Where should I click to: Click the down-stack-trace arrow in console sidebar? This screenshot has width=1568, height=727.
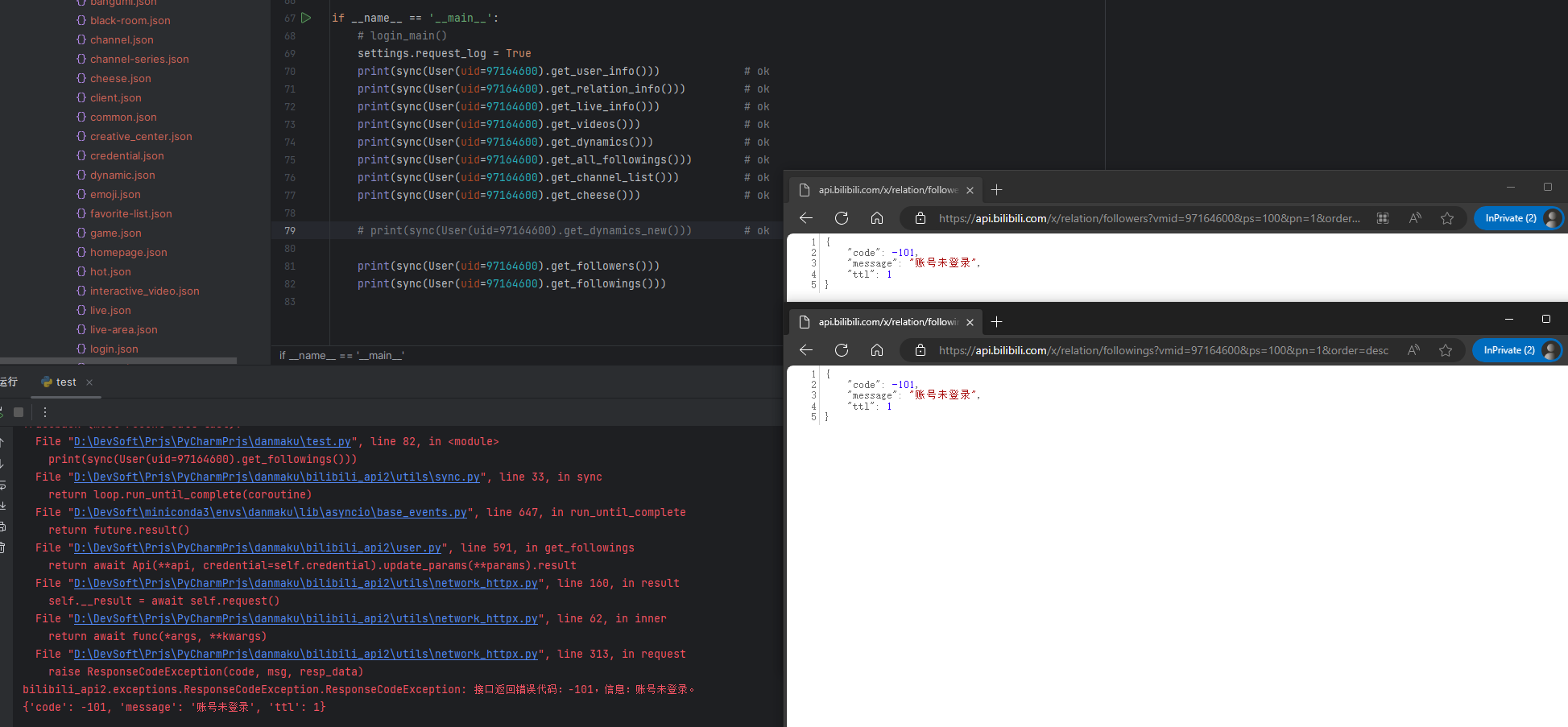2,463
